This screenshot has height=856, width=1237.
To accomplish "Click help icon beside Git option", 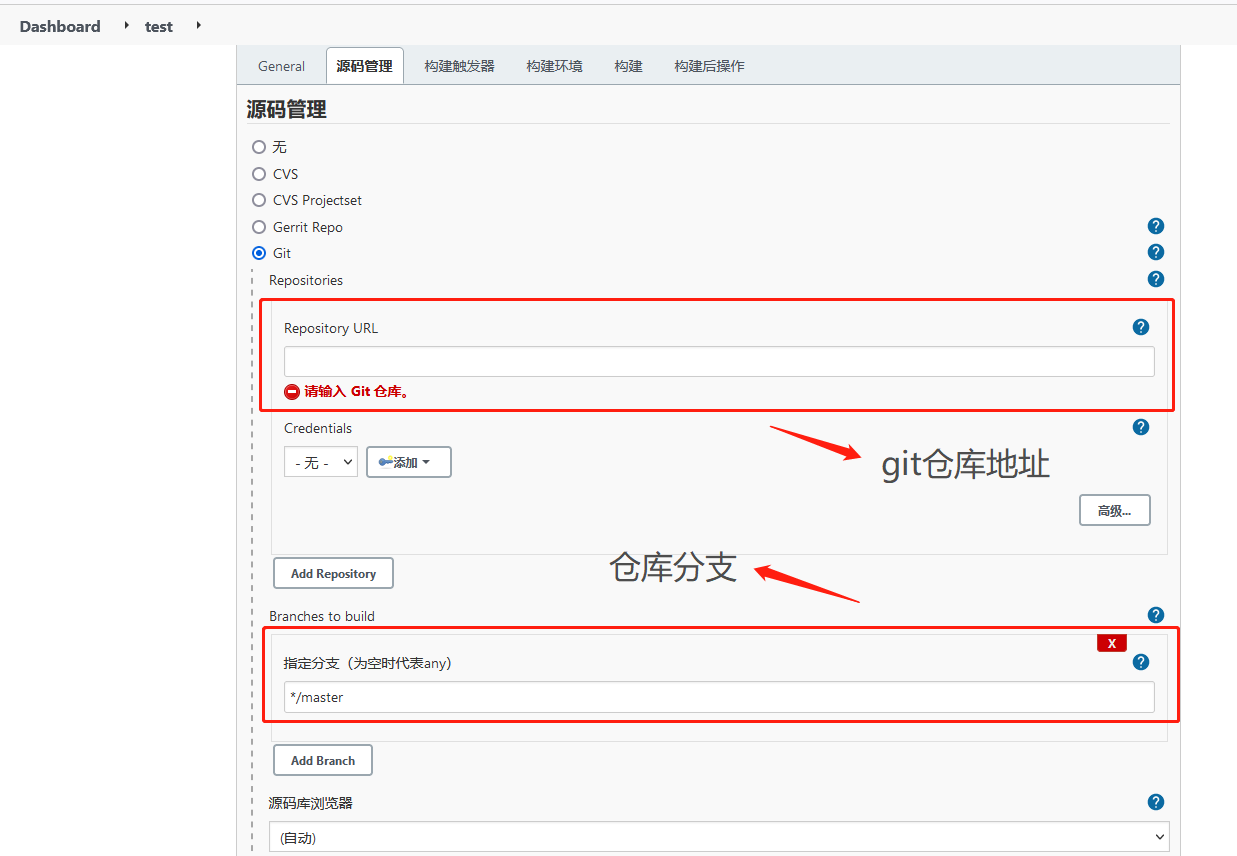I will pos(1156,252).
